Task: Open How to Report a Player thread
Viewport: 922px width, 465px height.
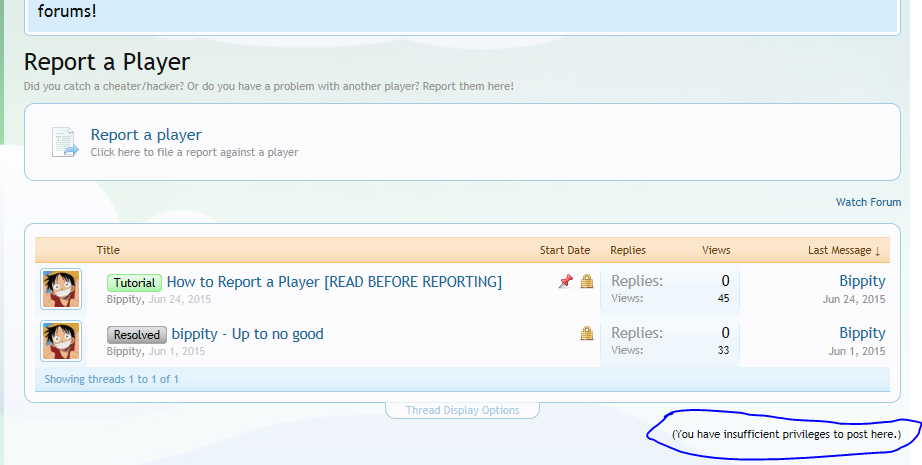Action: (x=334, y=282)
